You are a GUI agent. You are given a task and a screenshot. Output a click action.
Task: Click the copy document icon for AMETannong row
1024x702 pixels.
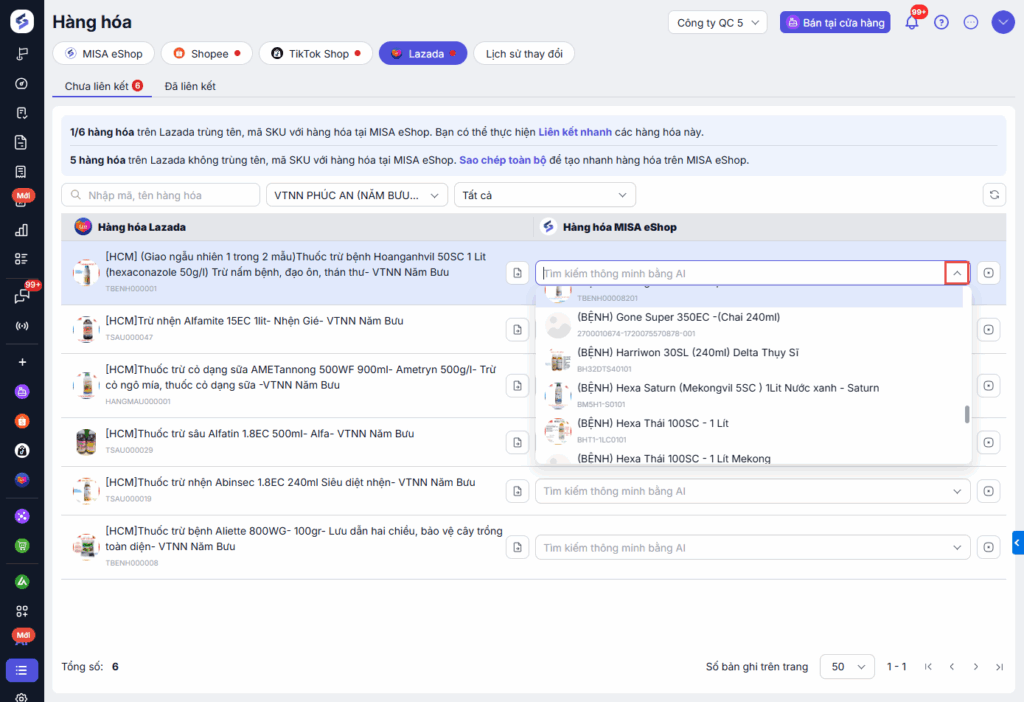click(517, 385)
